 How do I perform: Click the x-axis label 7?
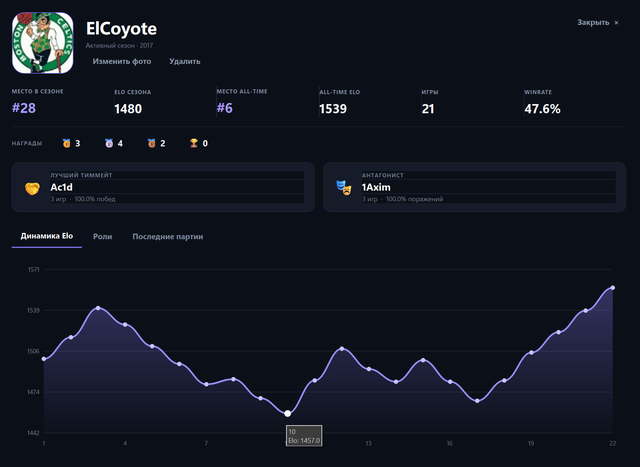tap(206, 443)
